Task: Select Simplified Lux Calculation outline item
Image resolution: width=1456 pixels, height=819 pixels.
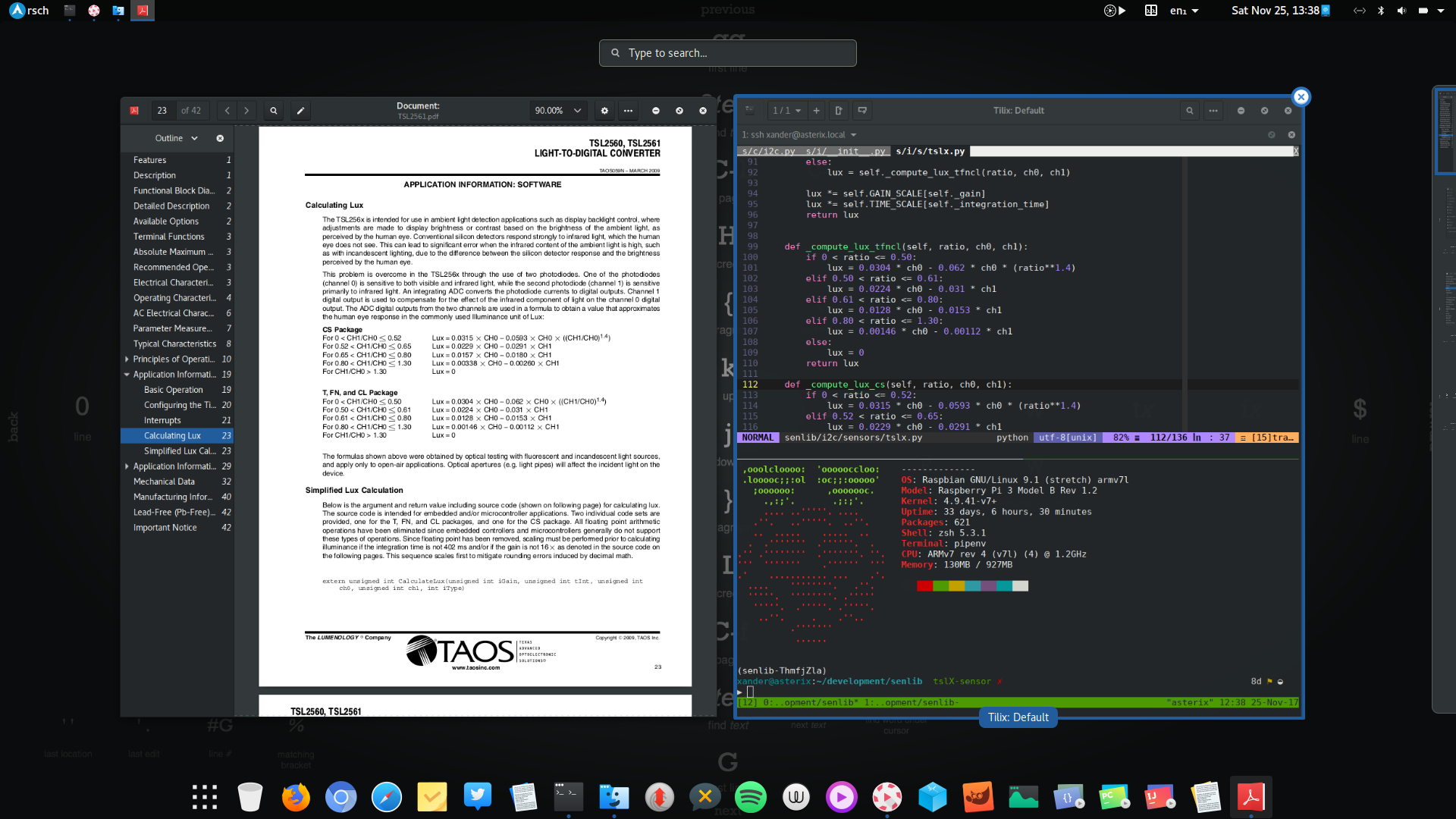Action: [180, 451]
